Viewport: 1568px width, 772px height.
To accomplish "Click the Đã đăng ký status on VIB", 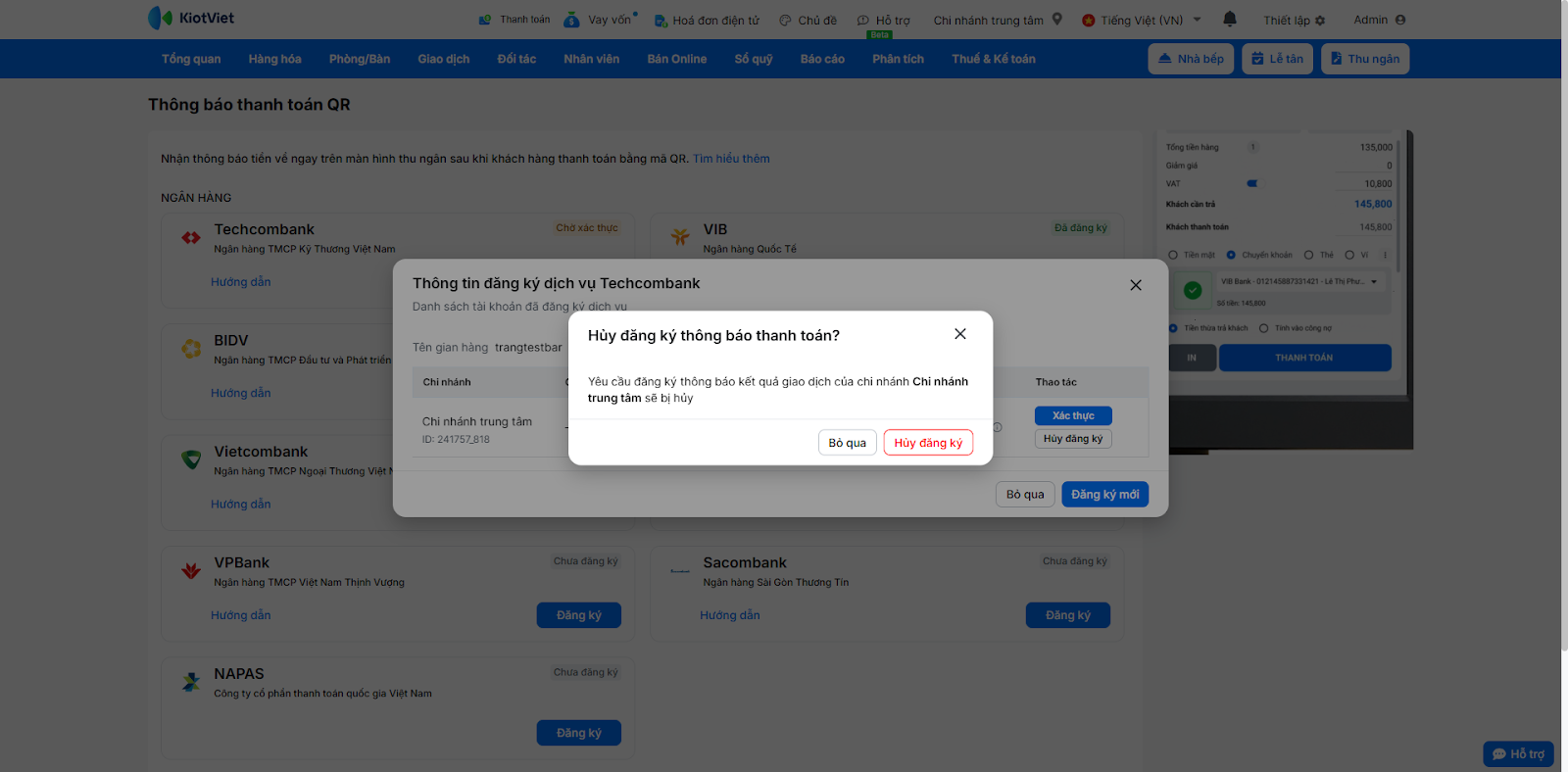I will tap(1081, 228).
